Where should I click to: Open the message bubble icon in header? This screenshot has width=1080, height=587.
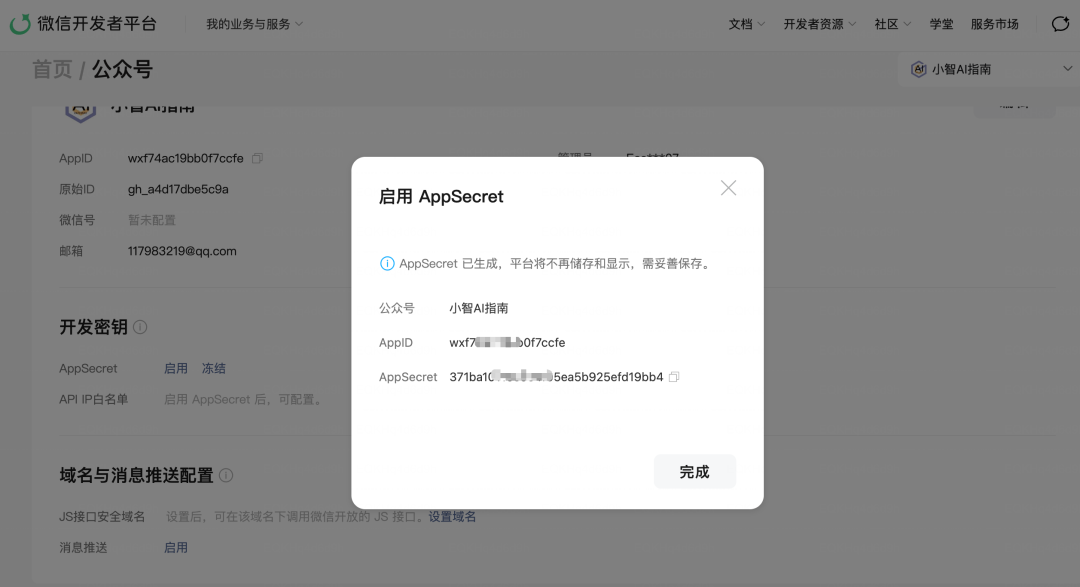1060,24
